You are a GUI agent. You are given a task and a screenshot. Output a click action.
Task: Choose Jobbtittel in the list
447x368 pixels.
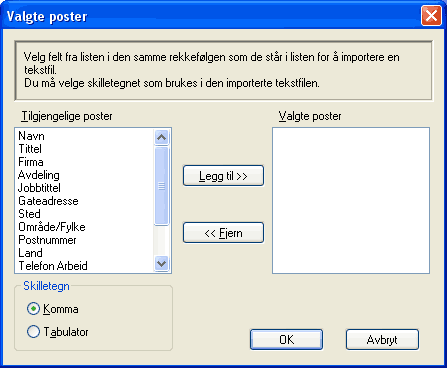tap(39, 188)
